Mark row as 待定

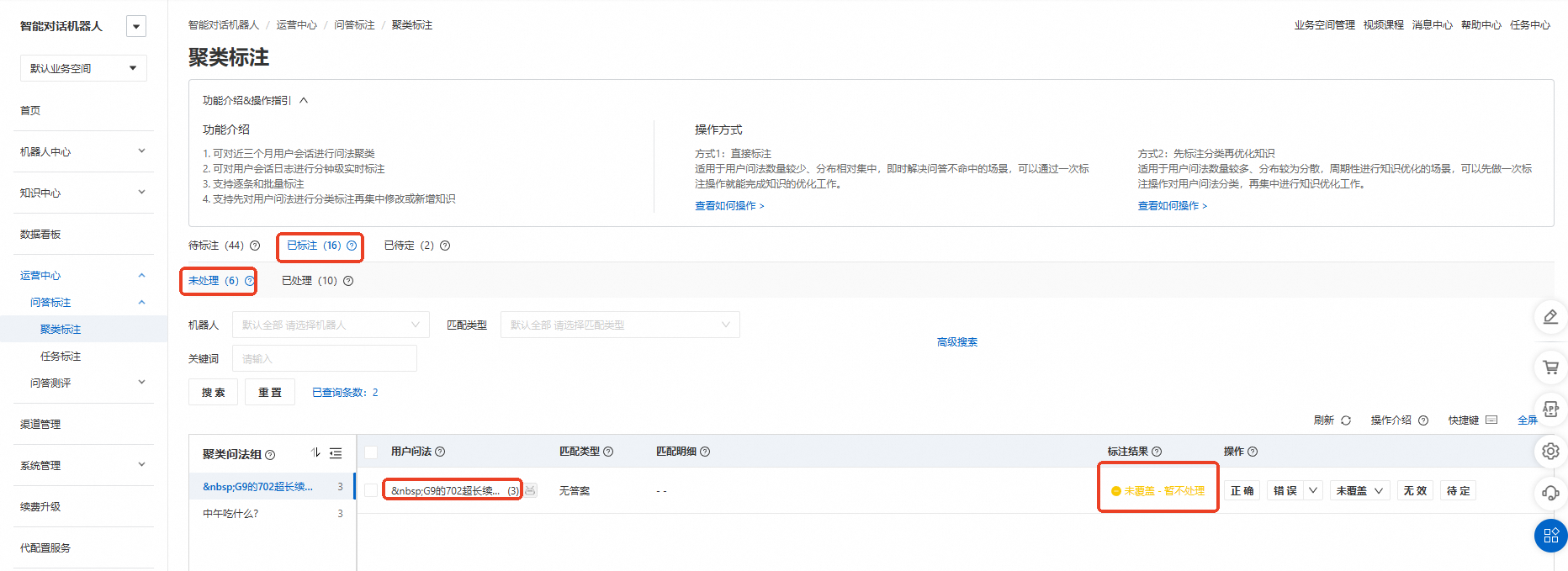pos(1459,490)
